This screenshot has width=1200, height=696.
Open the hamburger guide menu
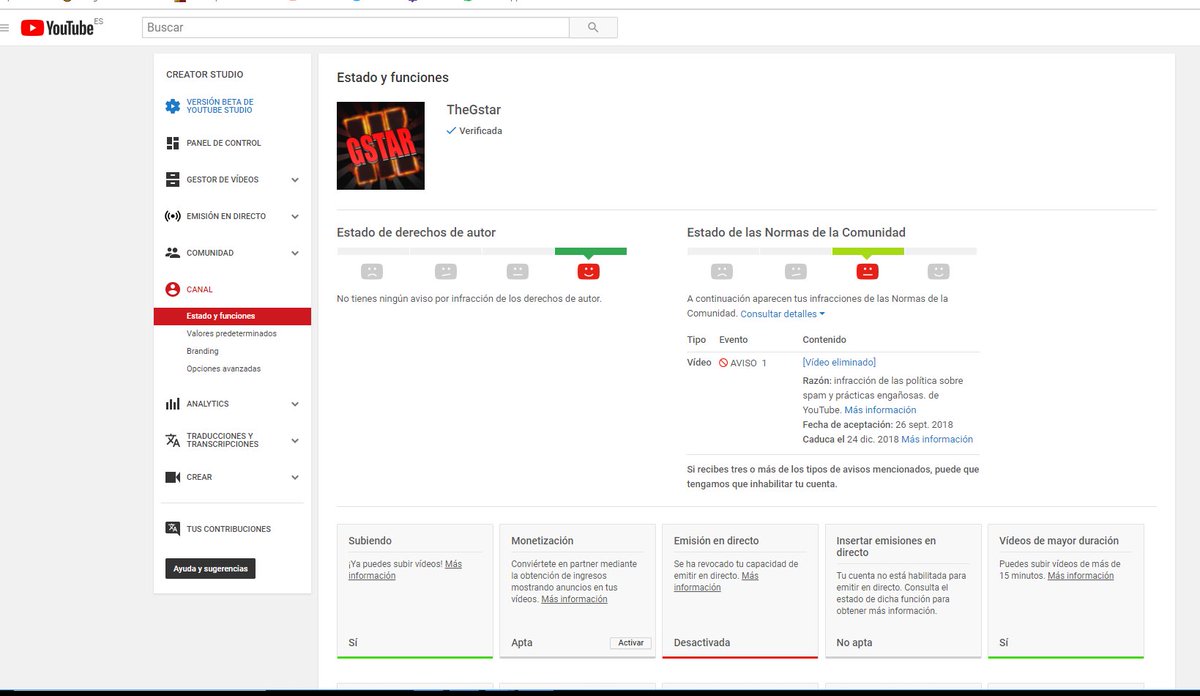pos(4,28)
